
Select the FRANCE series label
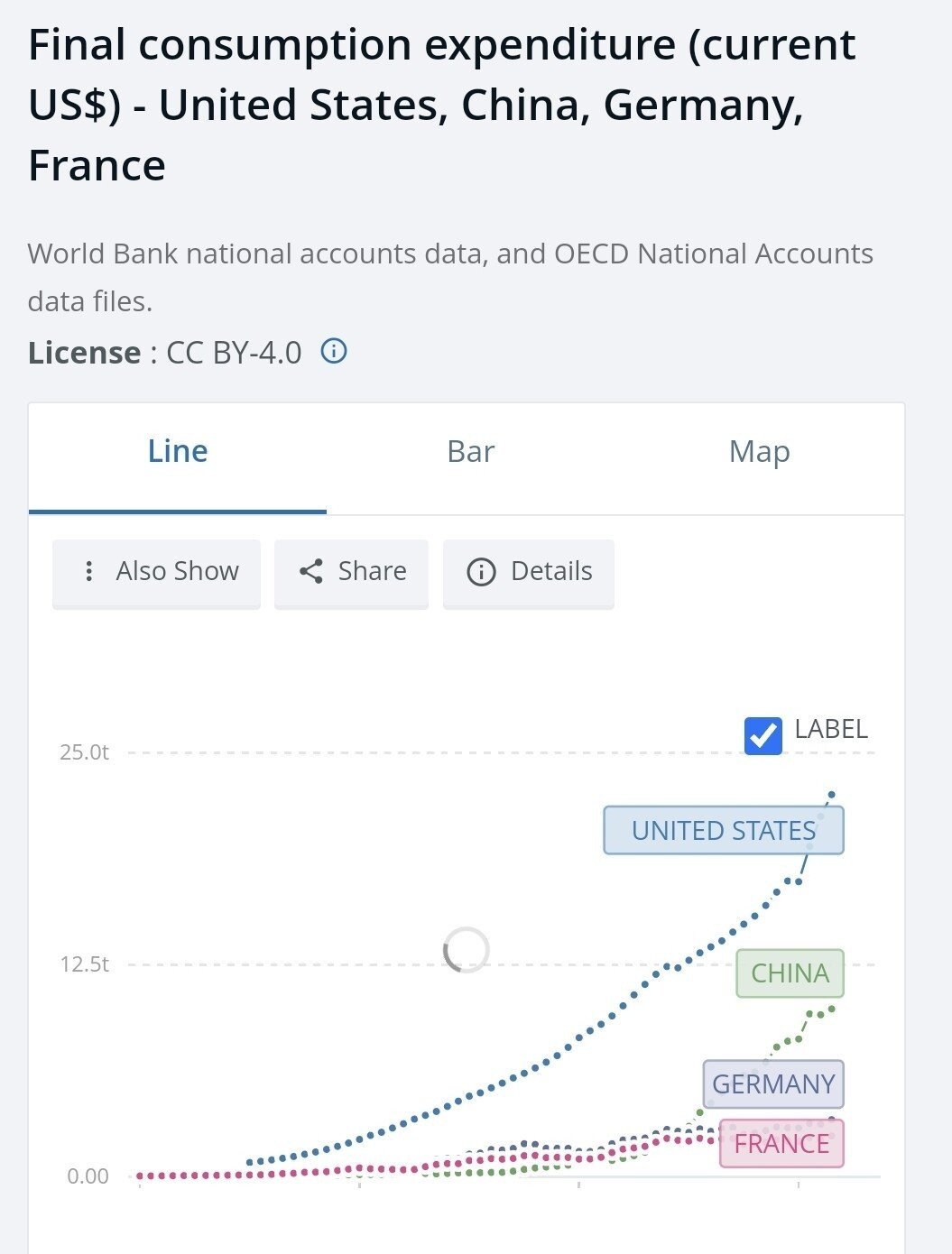[781, 1143]
